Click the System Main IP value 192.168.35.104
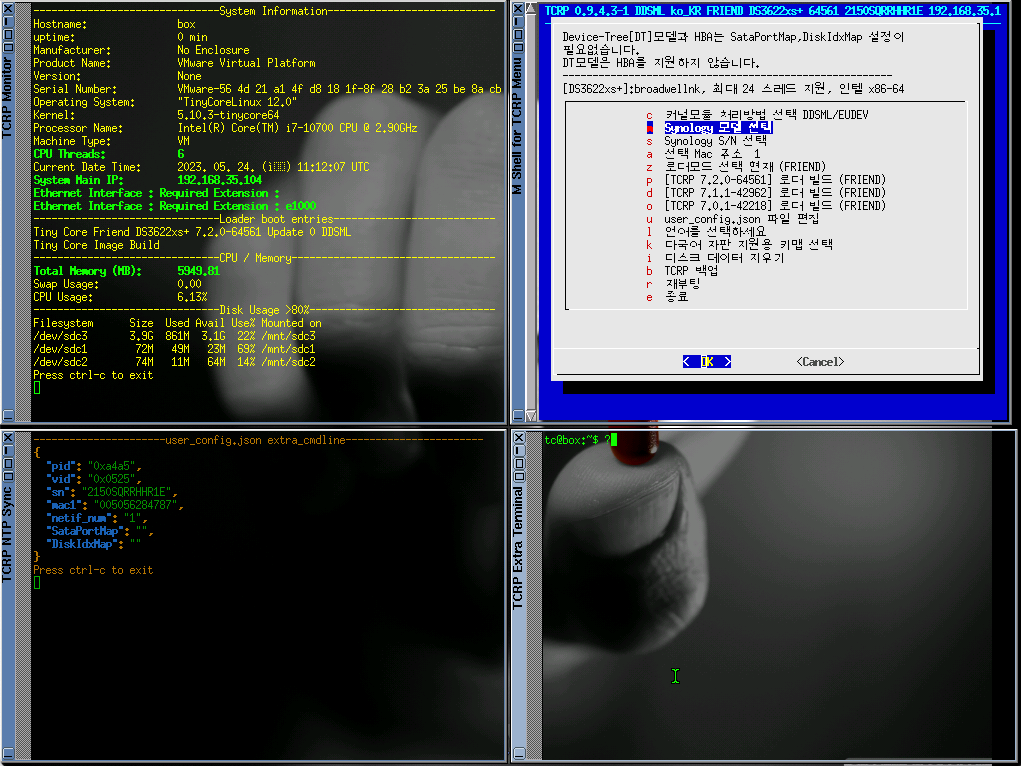The height and width of the screenshot is (766, 1021). click(x=219, y=180)
